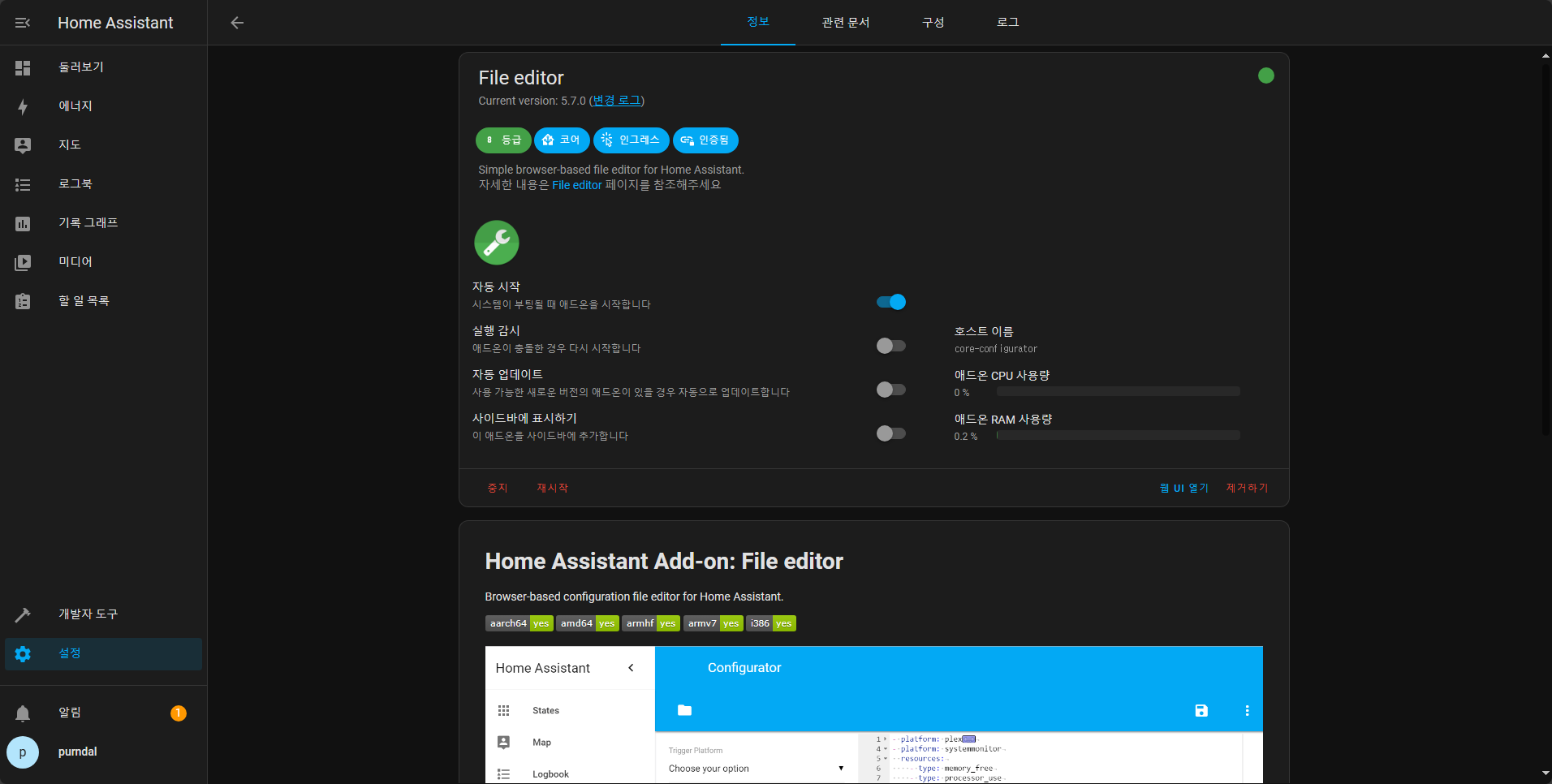Switch to the 구성 tab
The height and width of the screenshot is (784, 1552).
[933, 22]
